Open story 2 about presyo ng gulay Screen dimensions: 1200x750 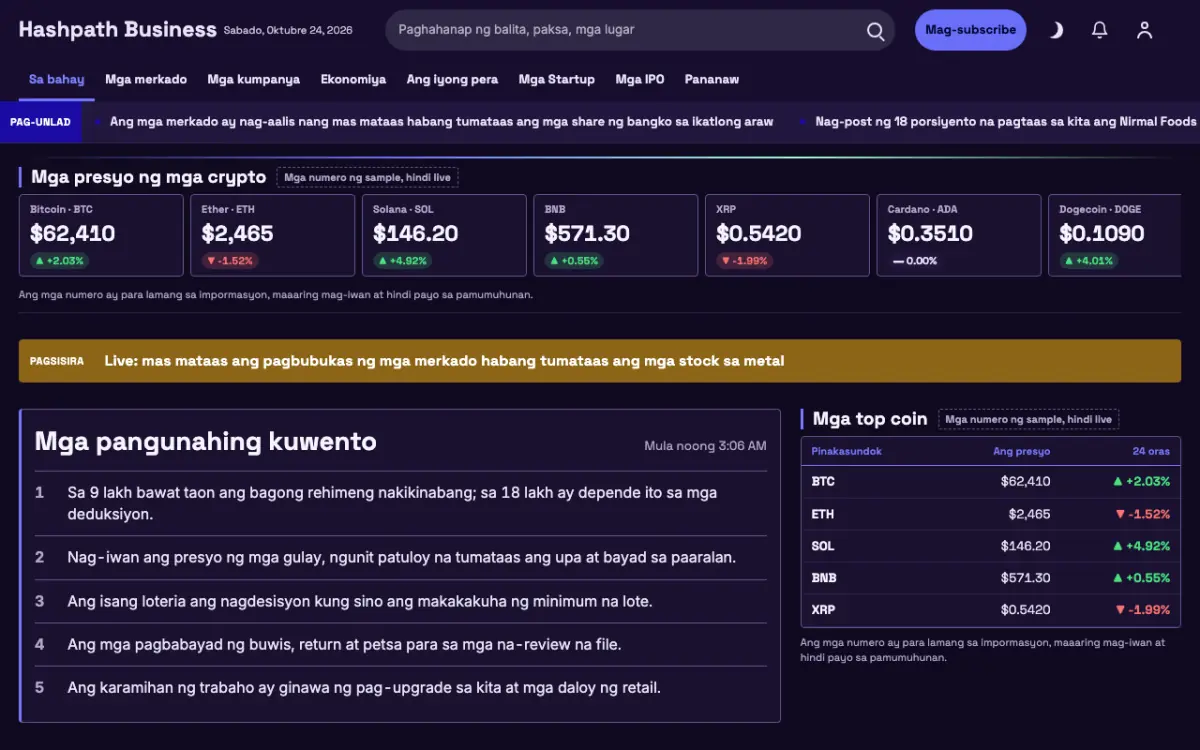point(400,557)
